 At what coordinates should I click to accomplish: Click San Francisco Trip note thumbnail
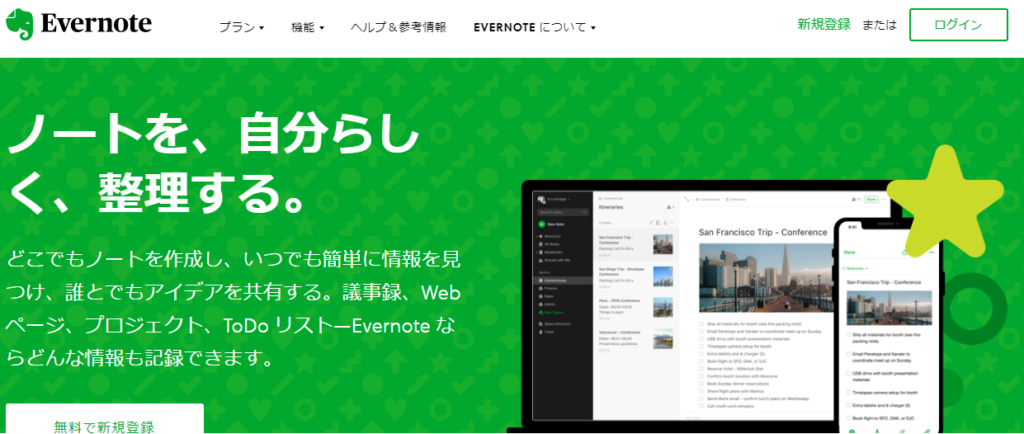(663, 244)
